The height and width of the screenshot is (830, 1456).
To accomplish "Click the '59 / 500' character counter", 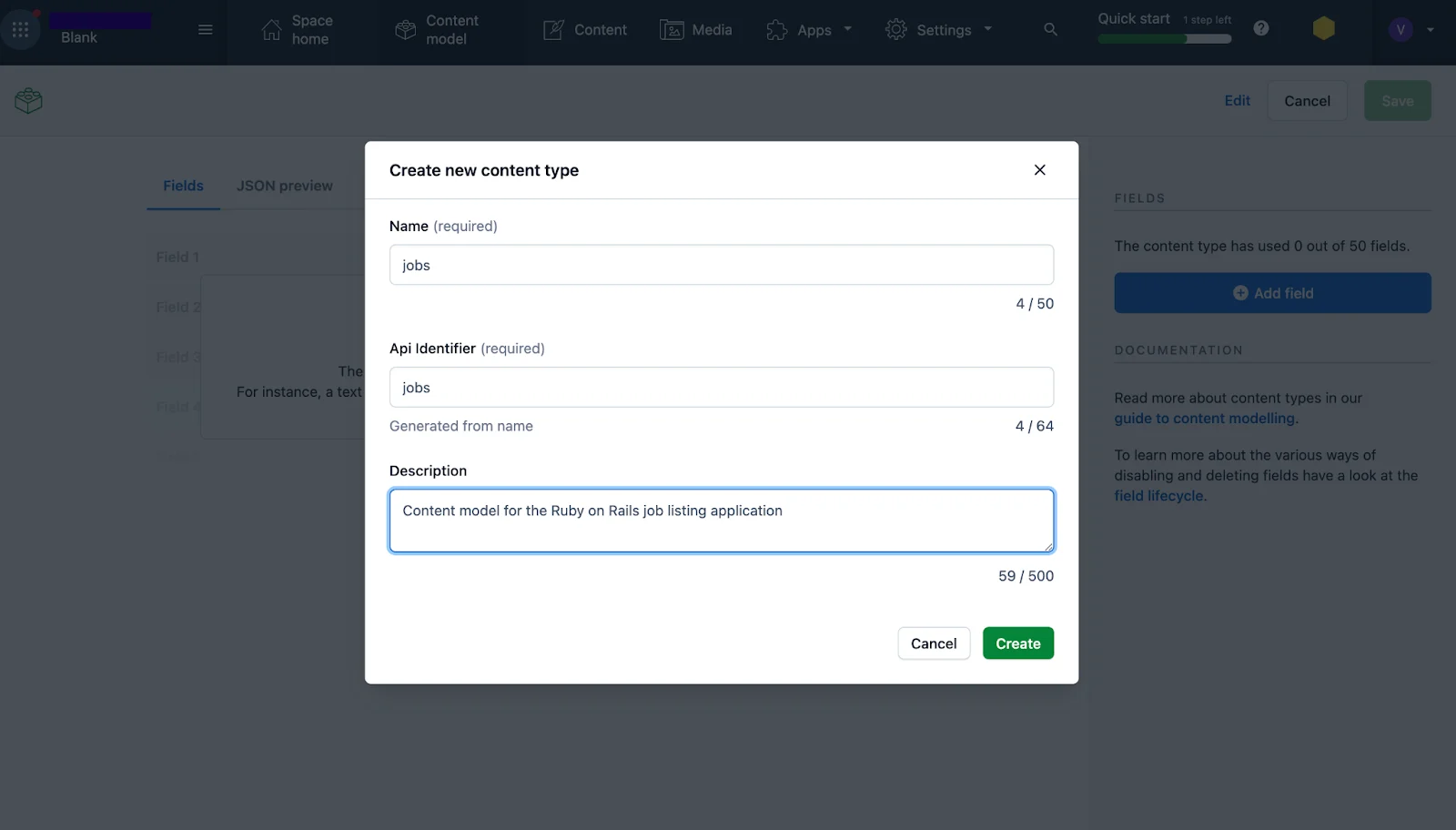I will click(1026, 576).
